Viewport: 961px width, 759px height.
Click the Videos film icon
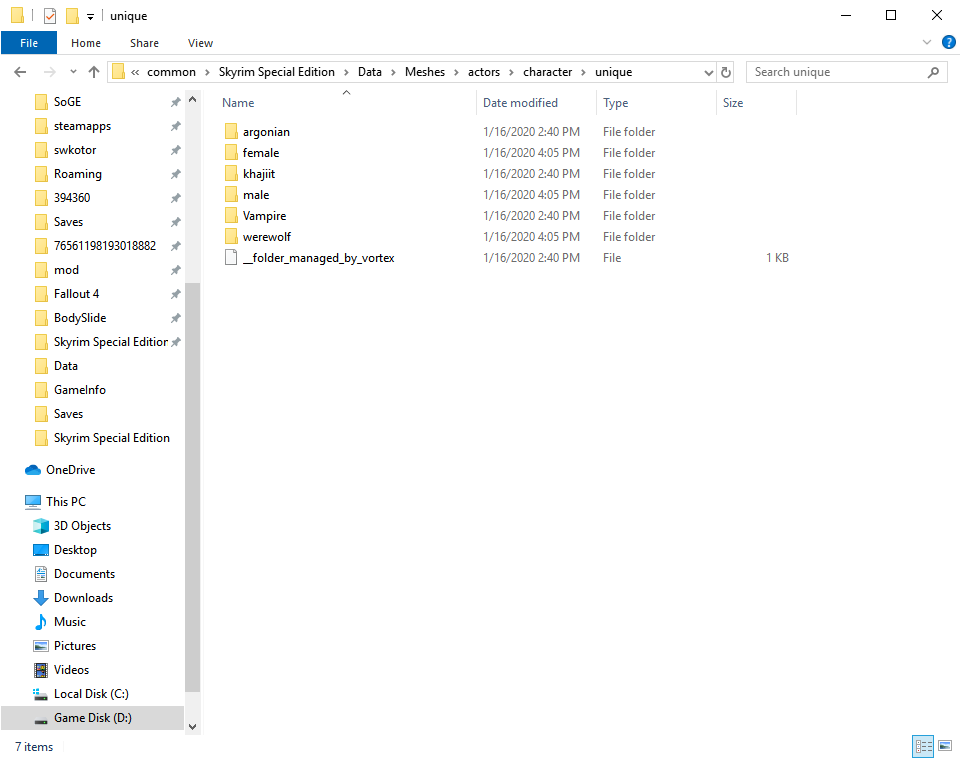point(40,670)
